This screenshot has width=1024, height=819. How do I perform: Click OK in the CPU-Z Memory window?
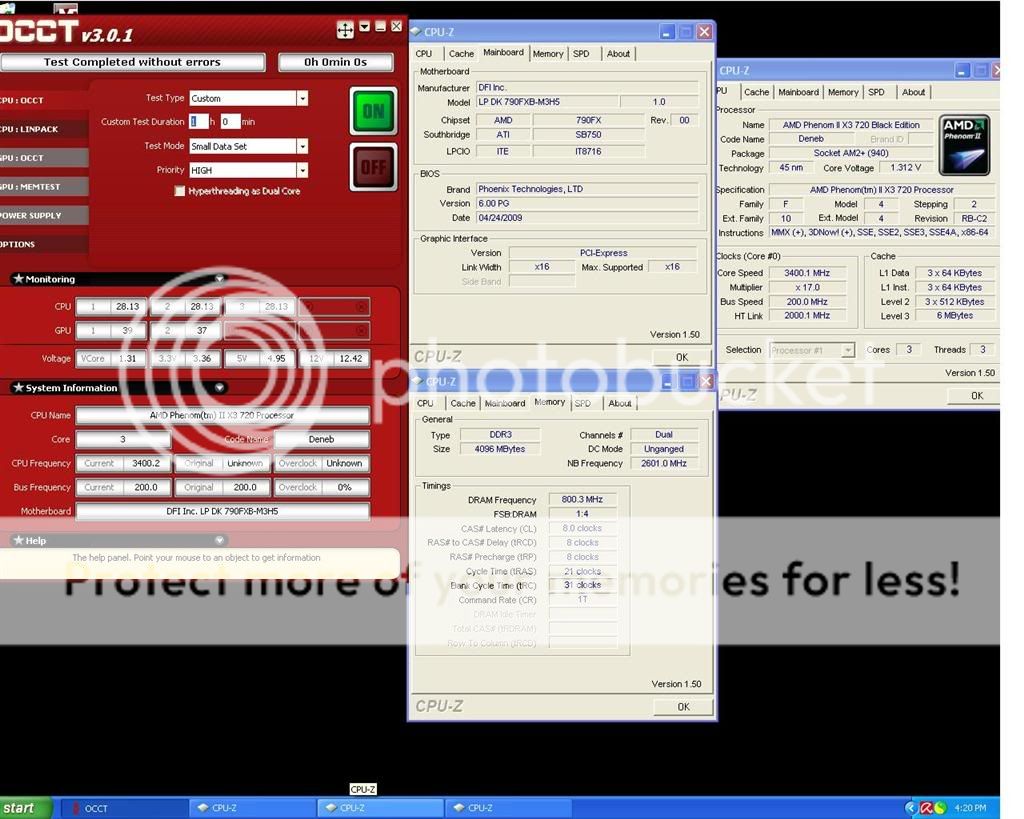click(x=684, y=707)
